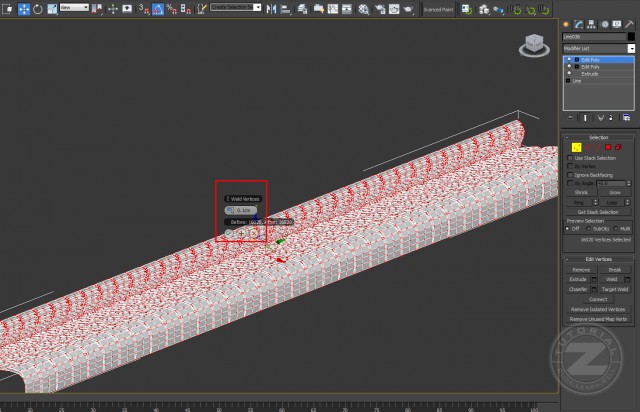
Task: Open the Create Selection Set dropdown
Action: click(236, 7)
